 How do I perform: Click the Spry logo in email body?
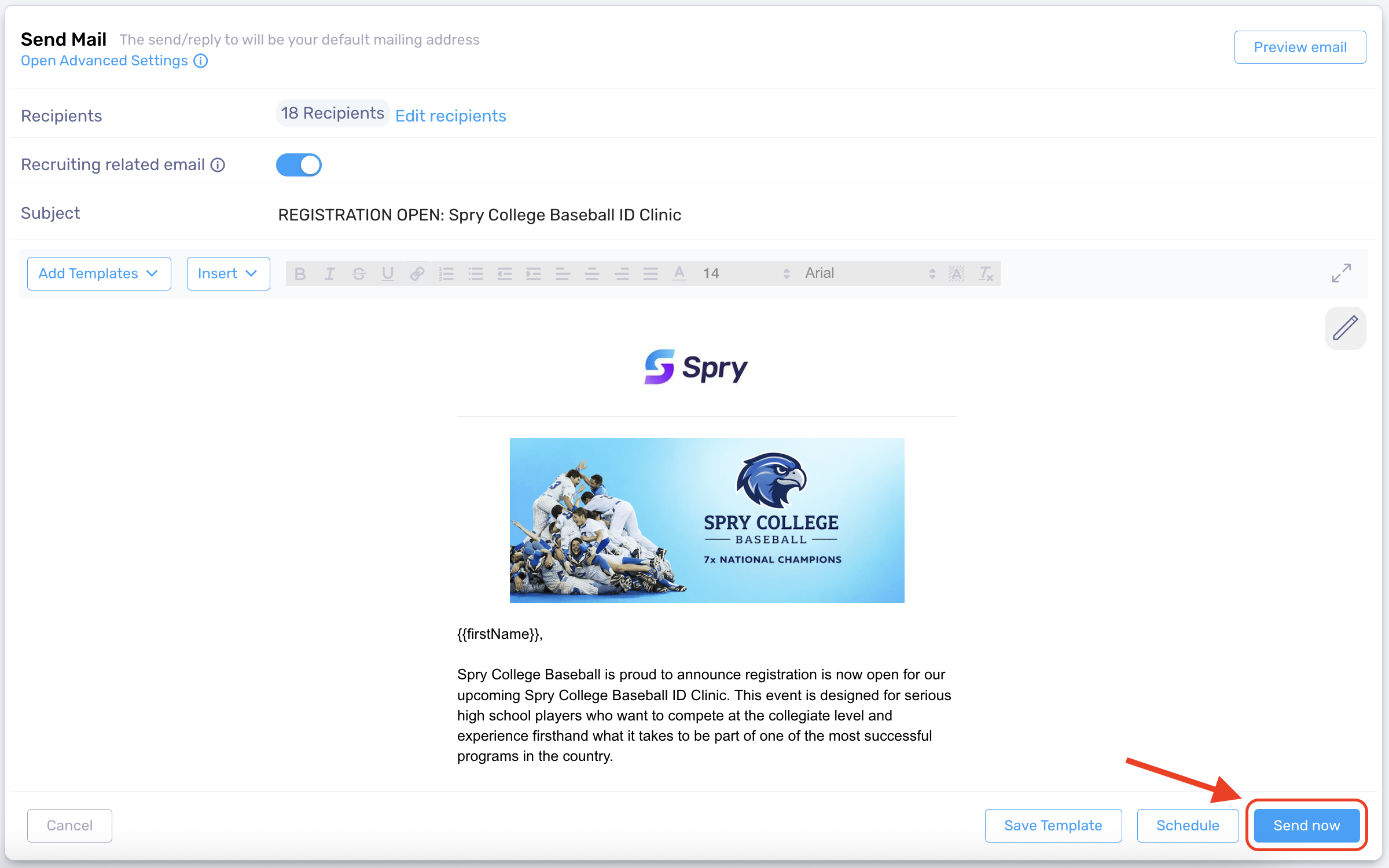[x=696, y=367]
